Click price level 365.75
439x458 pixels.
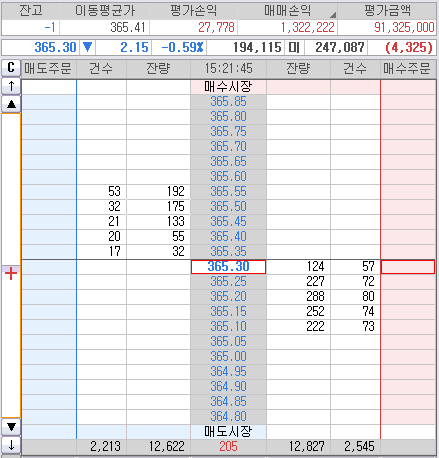[x=228, y=132]
